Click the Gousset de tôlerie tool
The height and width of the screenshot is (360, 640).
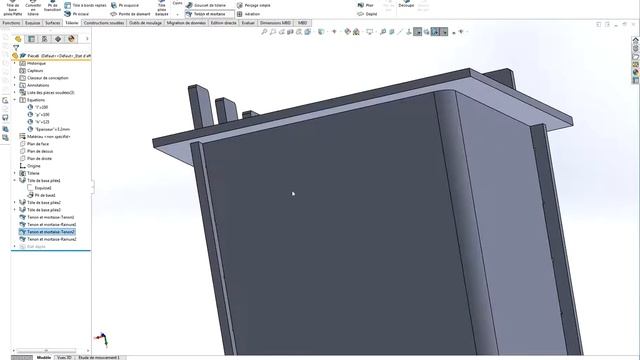[x=206, y=5]
